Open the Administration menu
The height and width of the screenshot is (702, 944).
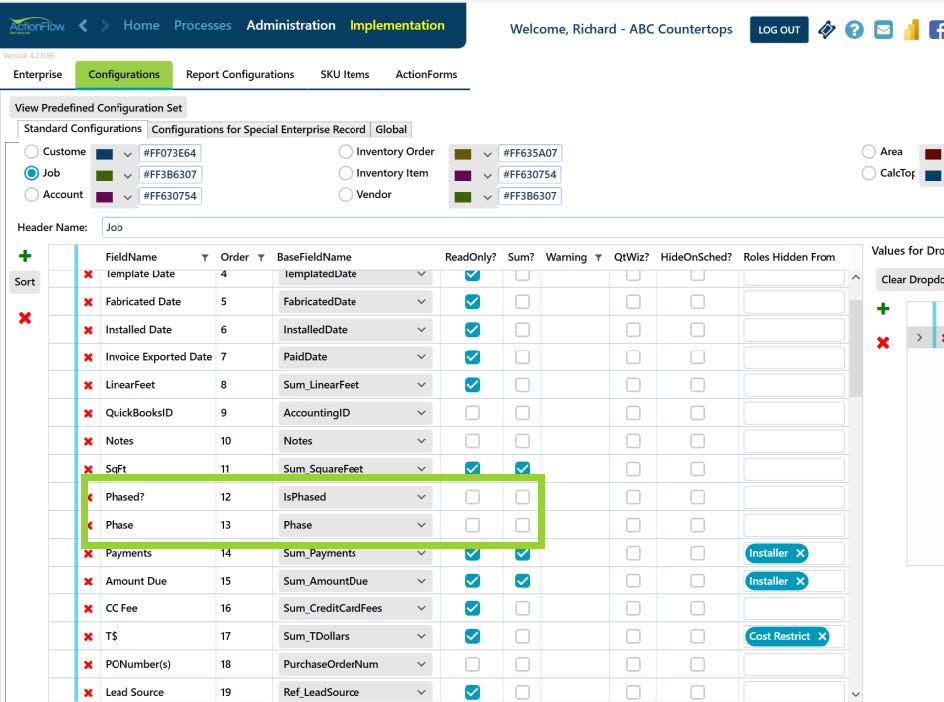pyautogui.click(x=291, y=25)
